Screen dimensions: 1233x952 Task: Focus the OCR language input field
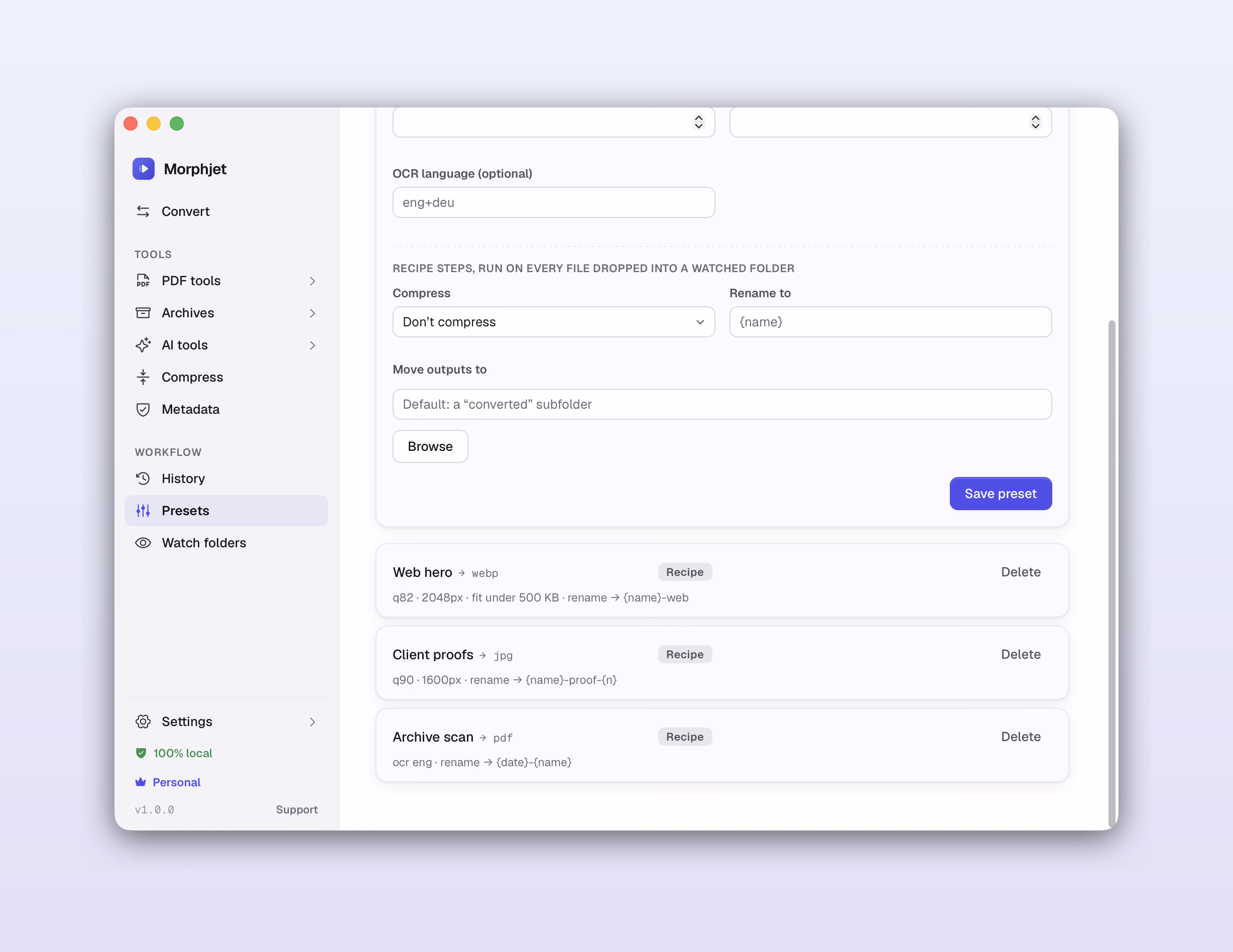pyautogui.click(x=553, y=202)
